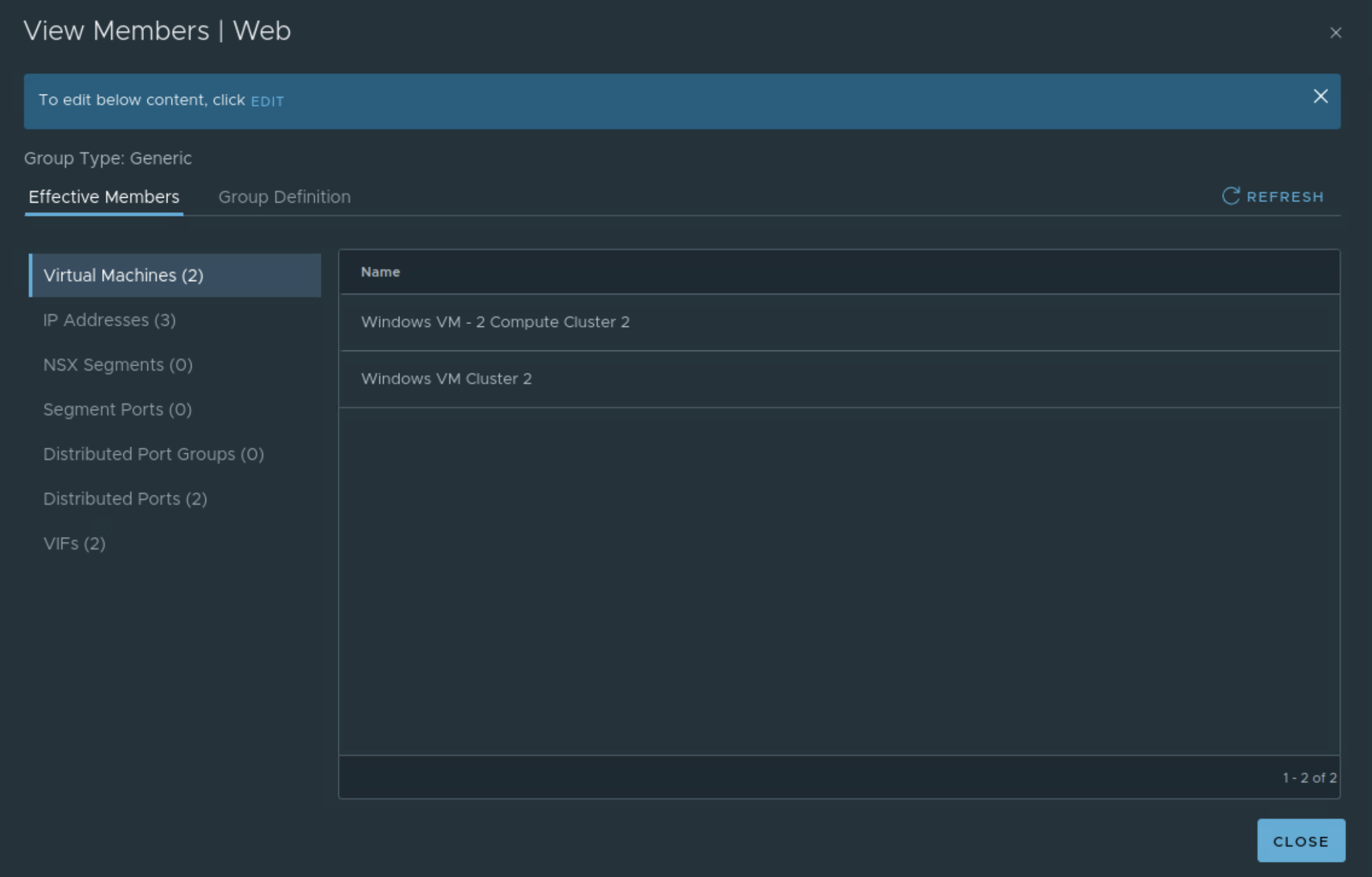Screen dimensions: 1372x877
Task: Open IP Addresses (3) list
Action: click(109, 320)
